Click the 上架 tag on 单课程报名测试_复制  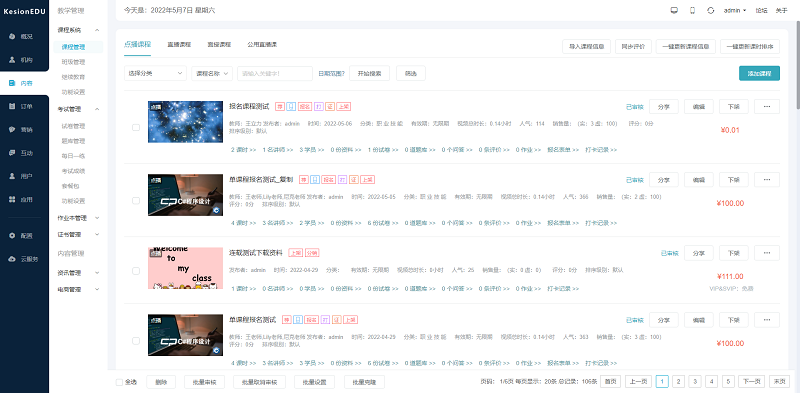tap(367, 180)
